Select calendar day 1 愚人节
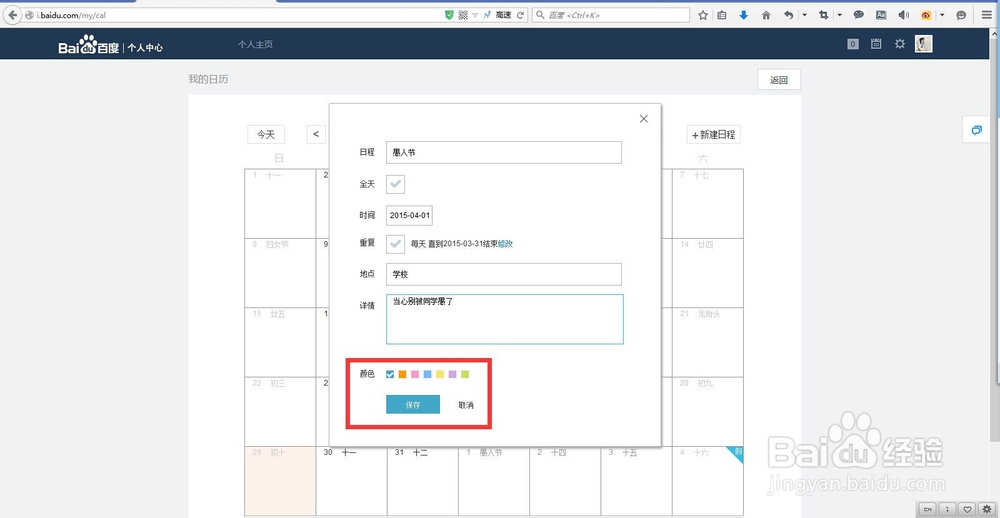The width and height of the screenshot is (1000, 518). [x=494, y=481]
